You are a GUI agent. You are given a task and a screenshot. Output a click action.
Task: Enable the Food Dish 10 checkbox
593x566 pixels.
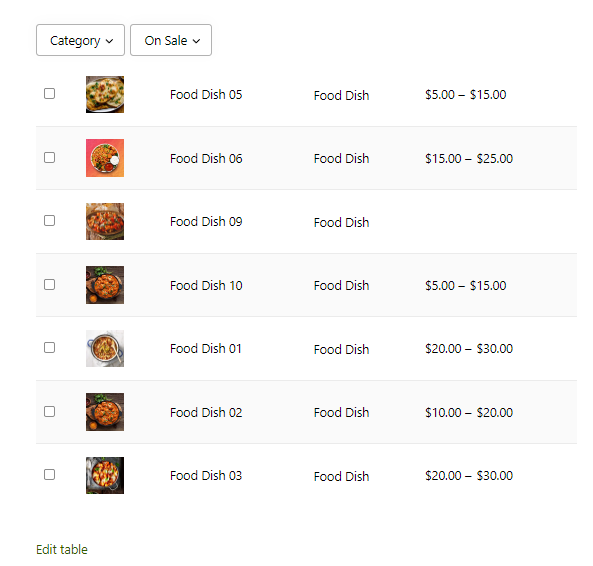click(x=50, y=284)
